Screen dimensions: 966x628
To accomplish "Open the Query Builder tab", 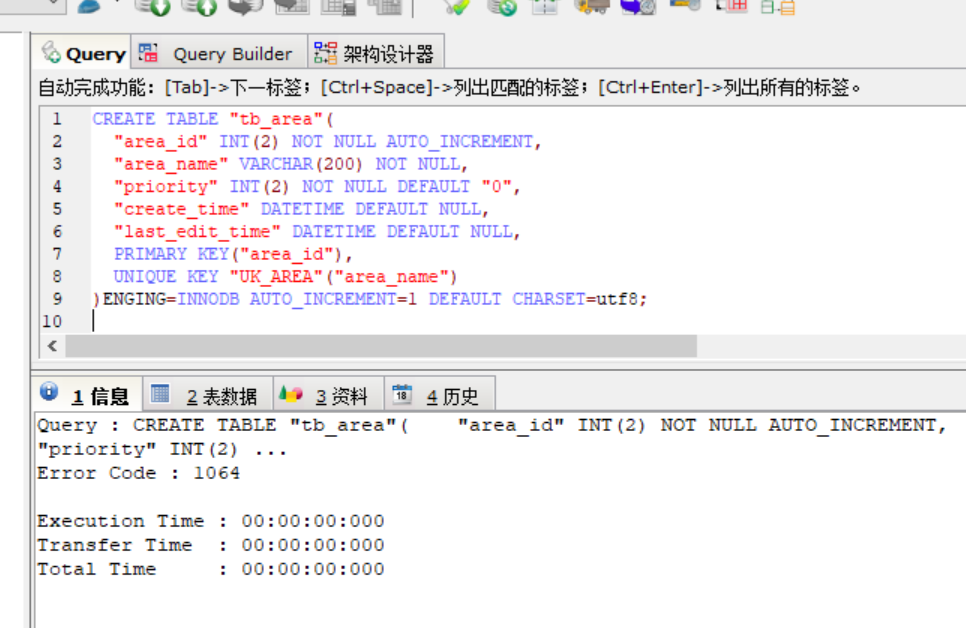I will click(219, 54).
